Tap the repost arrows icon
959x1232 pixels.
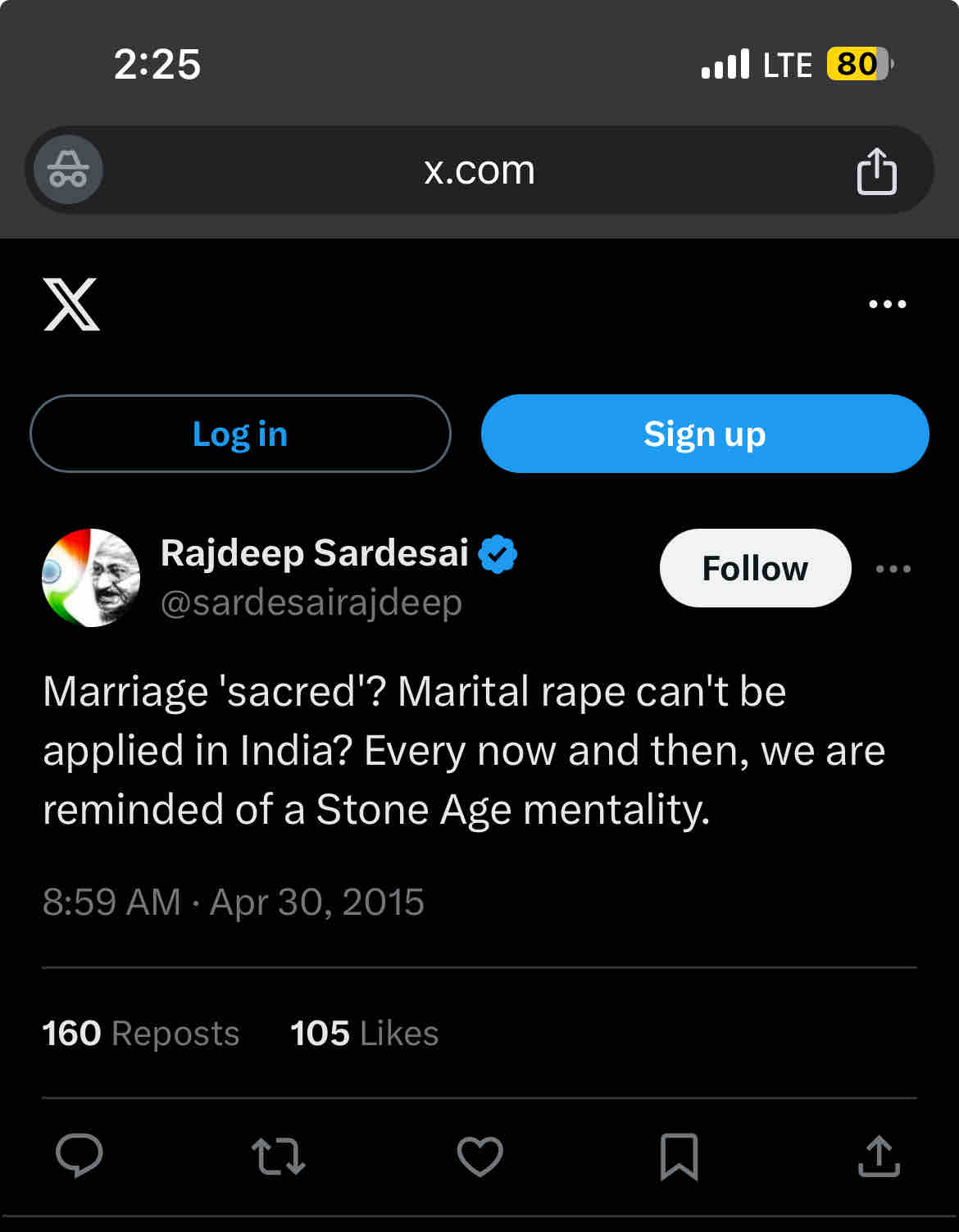[278, 1156]
